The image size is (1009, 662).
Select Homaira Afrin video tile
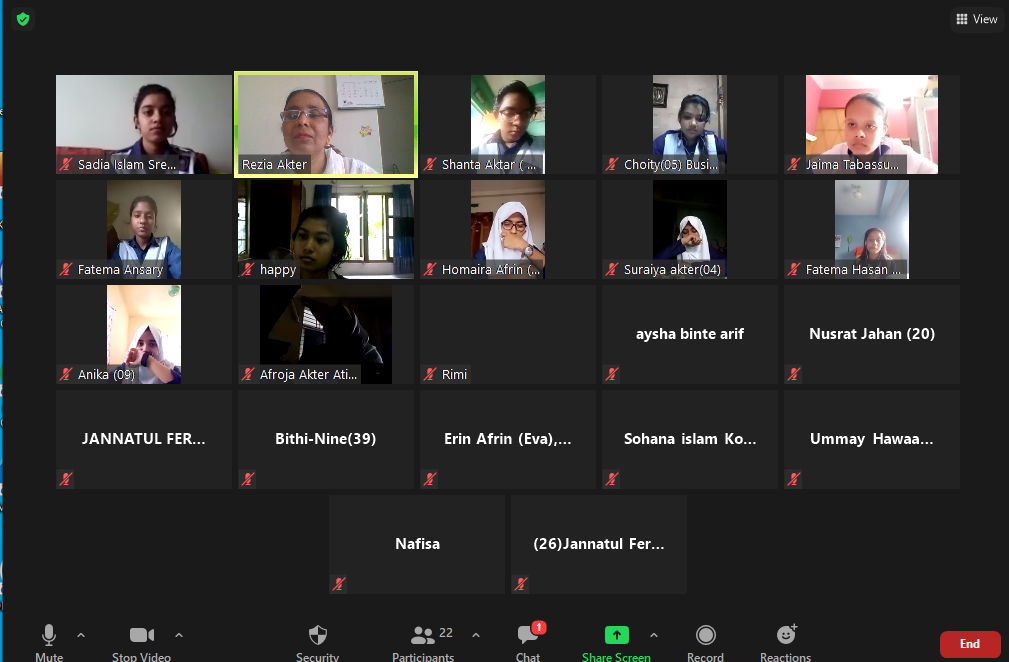pos(508,229)
